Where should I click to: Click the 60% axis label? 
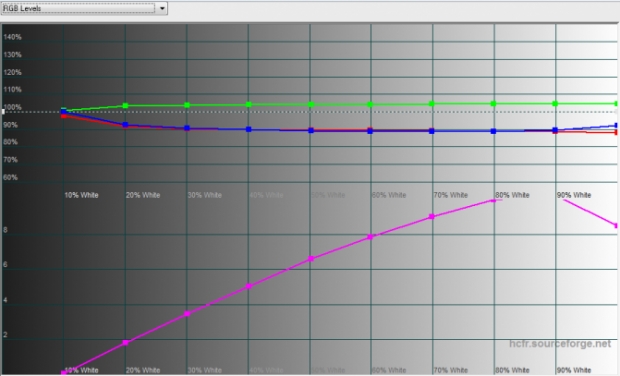tap(10, 178)
